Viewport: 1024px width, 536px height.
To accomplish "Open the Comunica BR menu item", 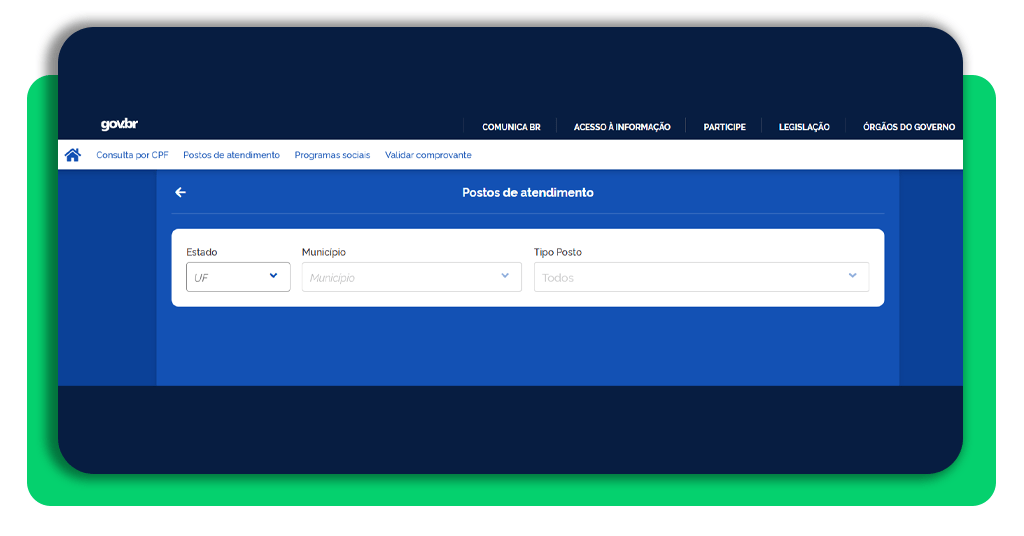I will coord(511,127).
